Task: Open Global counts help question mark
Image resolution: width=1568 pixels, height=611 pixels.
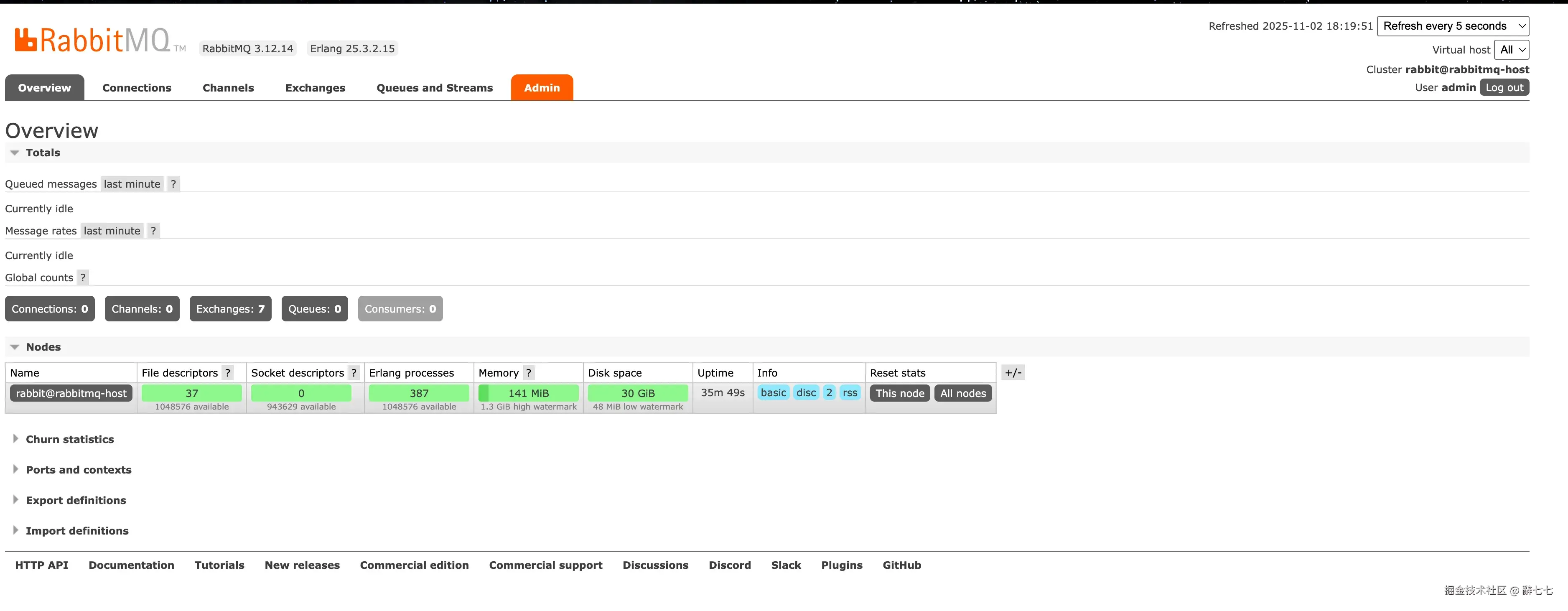Action: [x=83, y=277]
